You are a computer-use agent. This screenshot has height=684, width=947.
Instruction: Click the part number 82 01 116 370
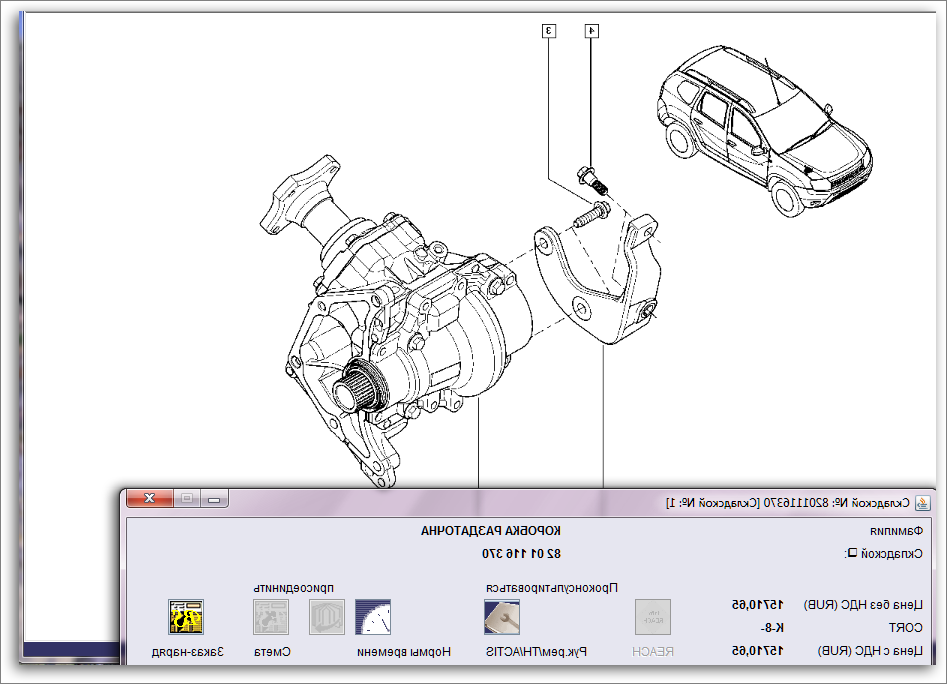pyautogui.click(x=521, y=554)
